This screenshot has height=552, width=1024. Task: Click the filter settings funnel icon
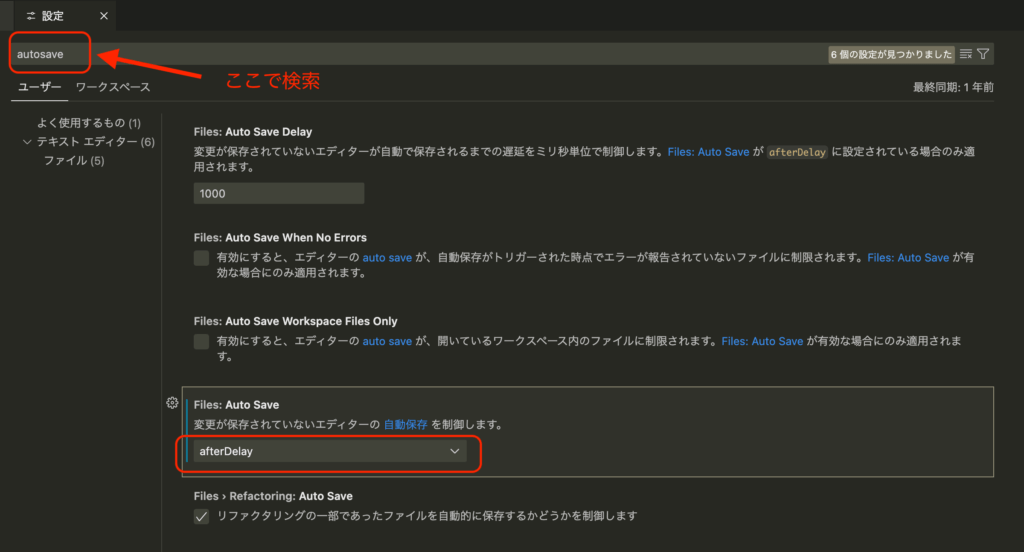pyautogui.click(x=983, y=54)
